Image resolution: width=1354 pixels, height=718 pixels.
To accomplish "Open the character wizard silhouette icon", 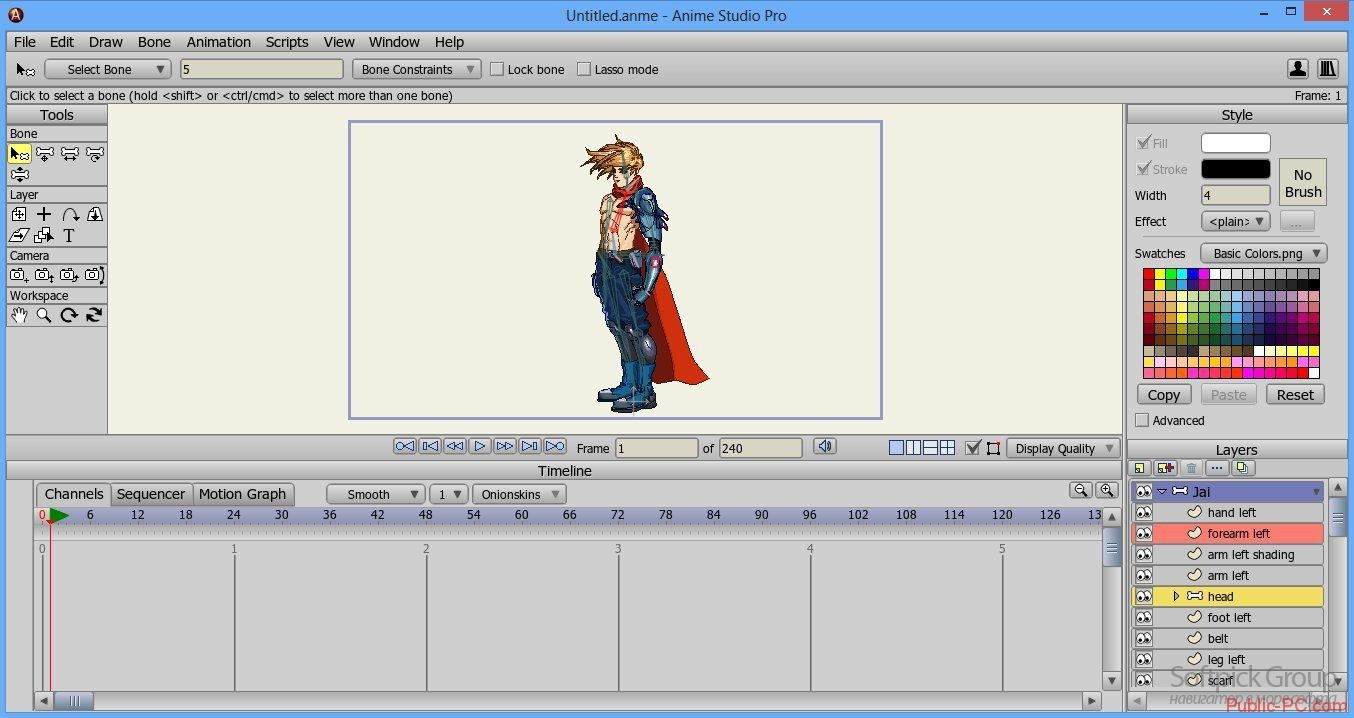I will coord(1298,69).
